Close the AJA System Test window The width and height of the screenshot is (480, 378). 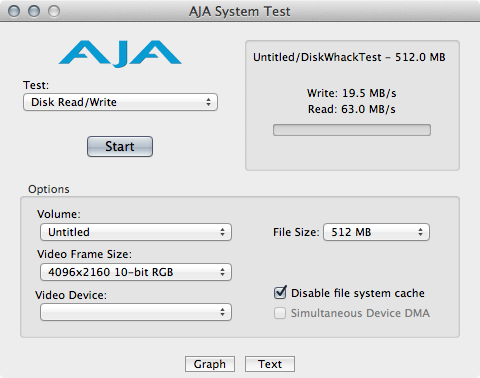point(14,11)
